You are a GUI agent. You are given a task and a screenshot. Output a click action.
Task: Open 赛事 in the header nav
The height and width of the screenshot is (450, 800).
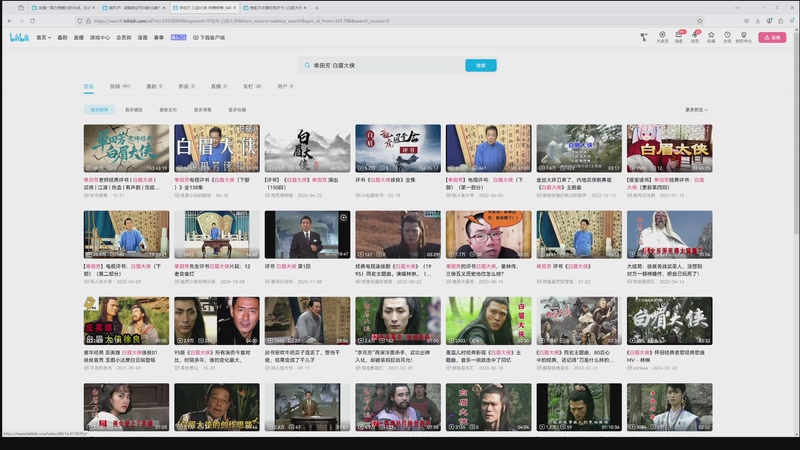pyautogui.click(x=159, y=37)
